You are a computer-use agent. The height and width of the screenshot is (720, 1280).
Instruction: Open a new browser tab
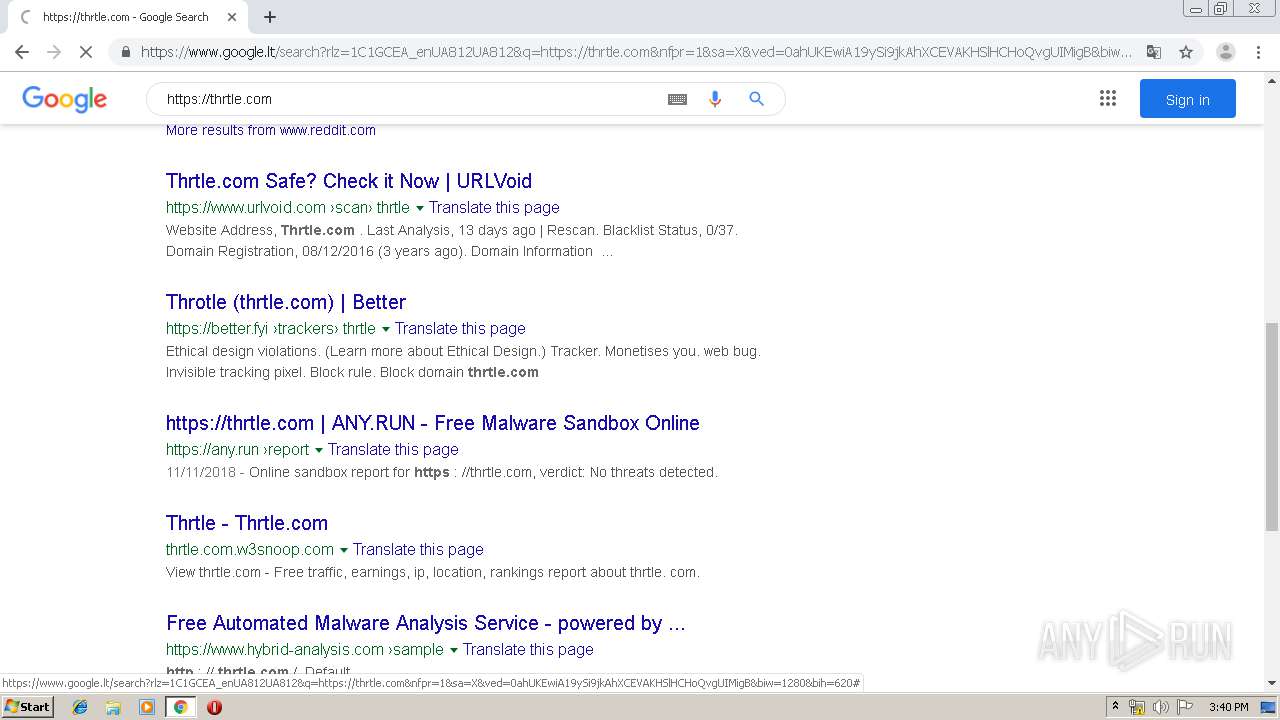coord(270,17)
